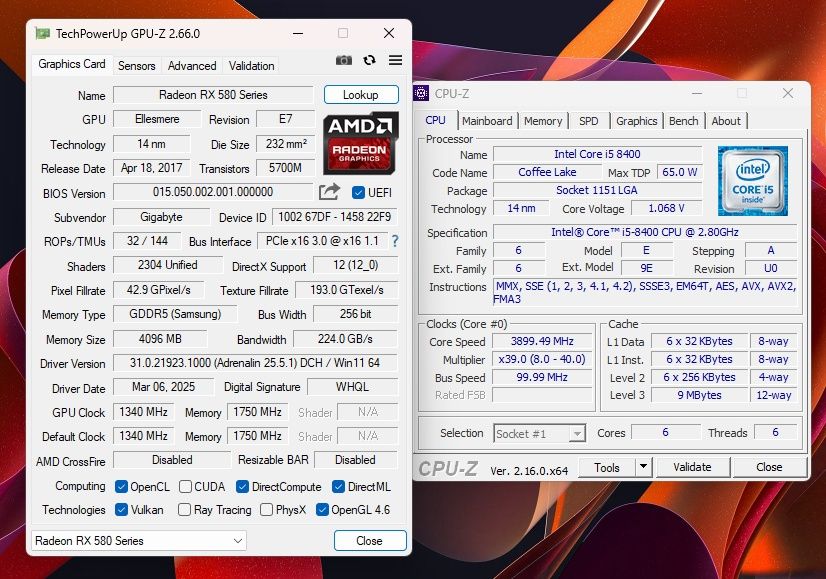Switch to the Sensors tab in GPU-Z
Viewport: 826px width, 579px height.
coord(136,66)
